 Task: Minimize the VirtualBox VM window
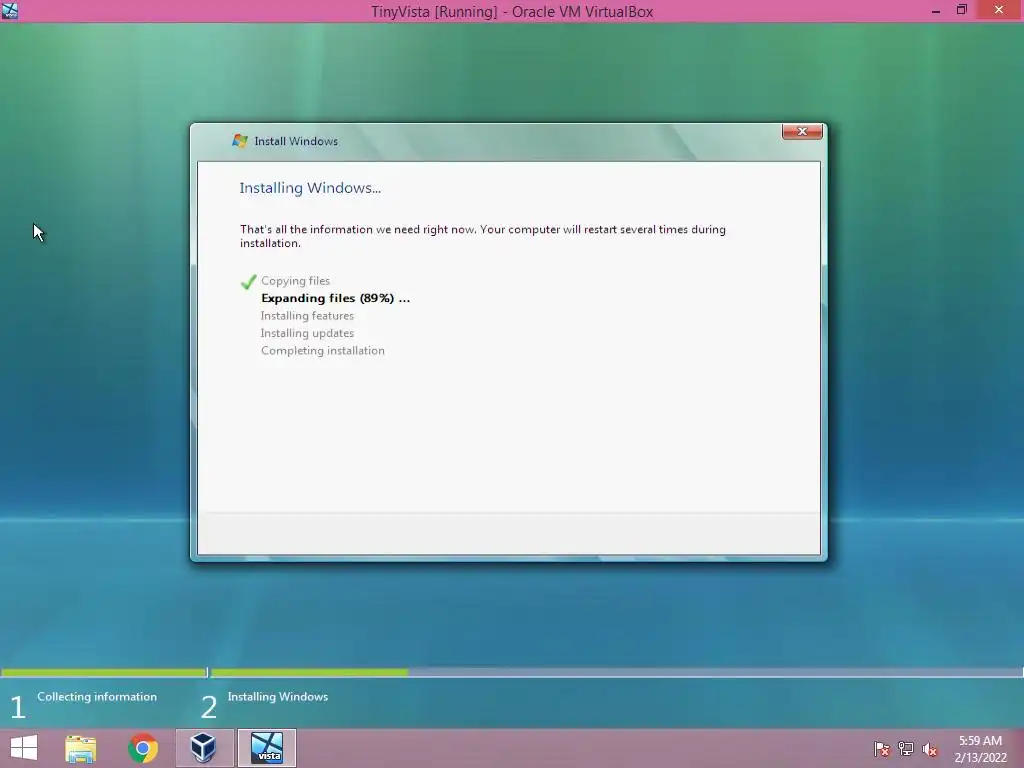(x=936, y=10)
